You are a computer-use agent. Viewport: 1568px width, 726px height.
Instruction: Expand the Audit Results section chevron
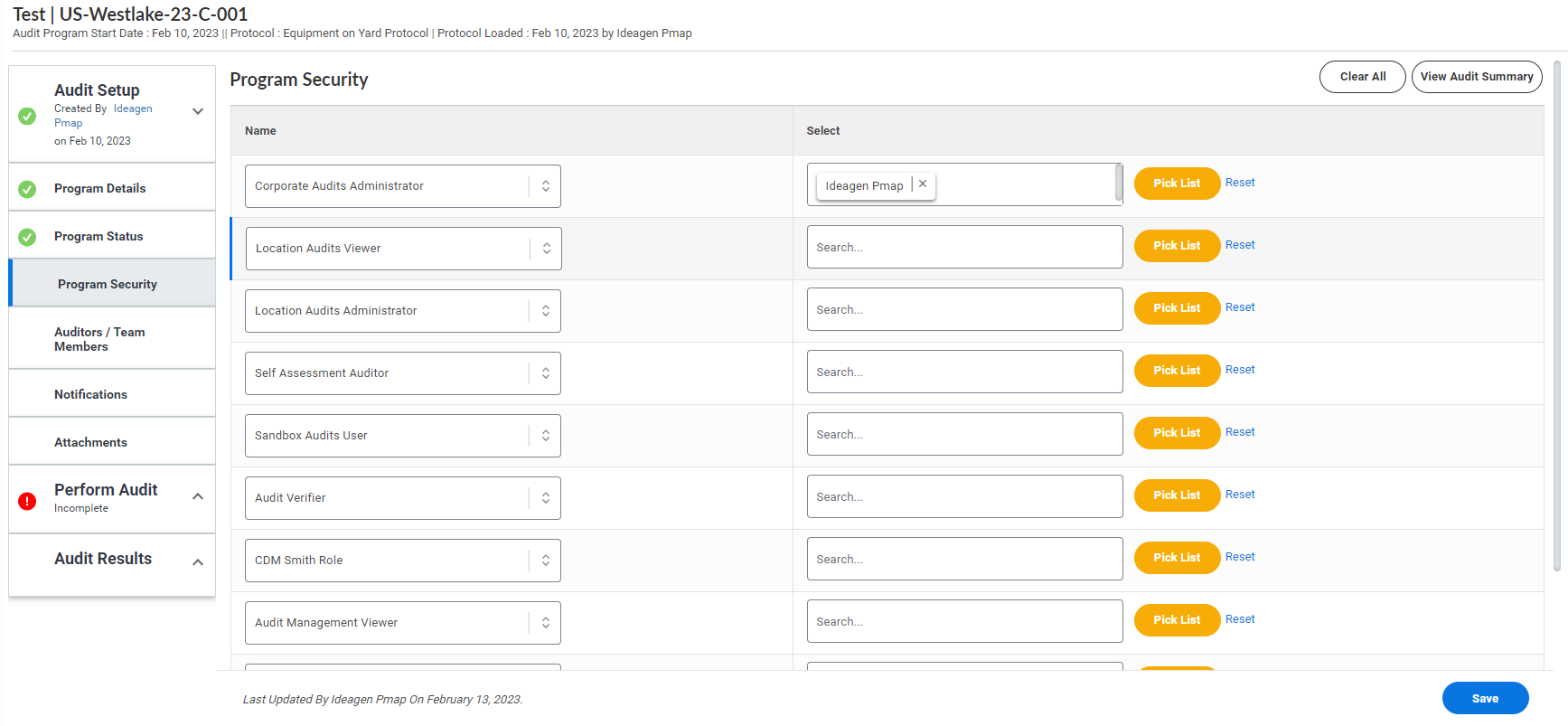[198, 562]
